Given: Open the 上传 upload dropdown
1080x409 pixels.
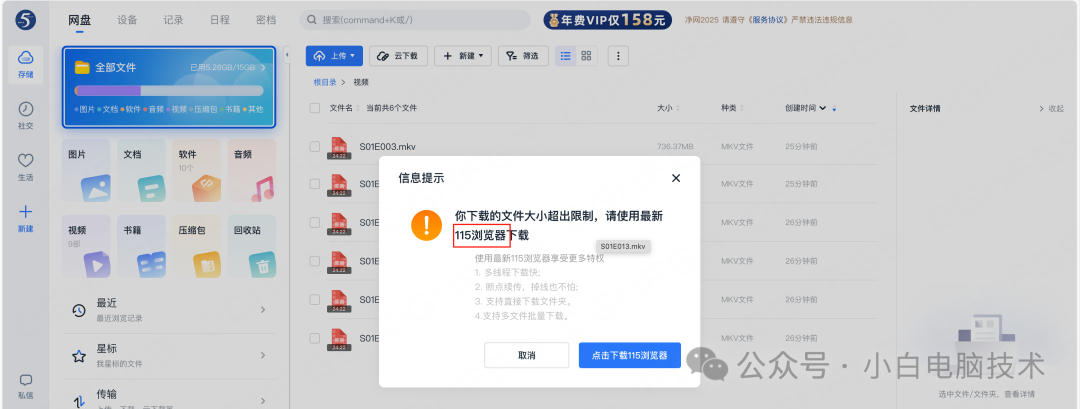Looking at the screenshot, I should [x=334, y=56].
